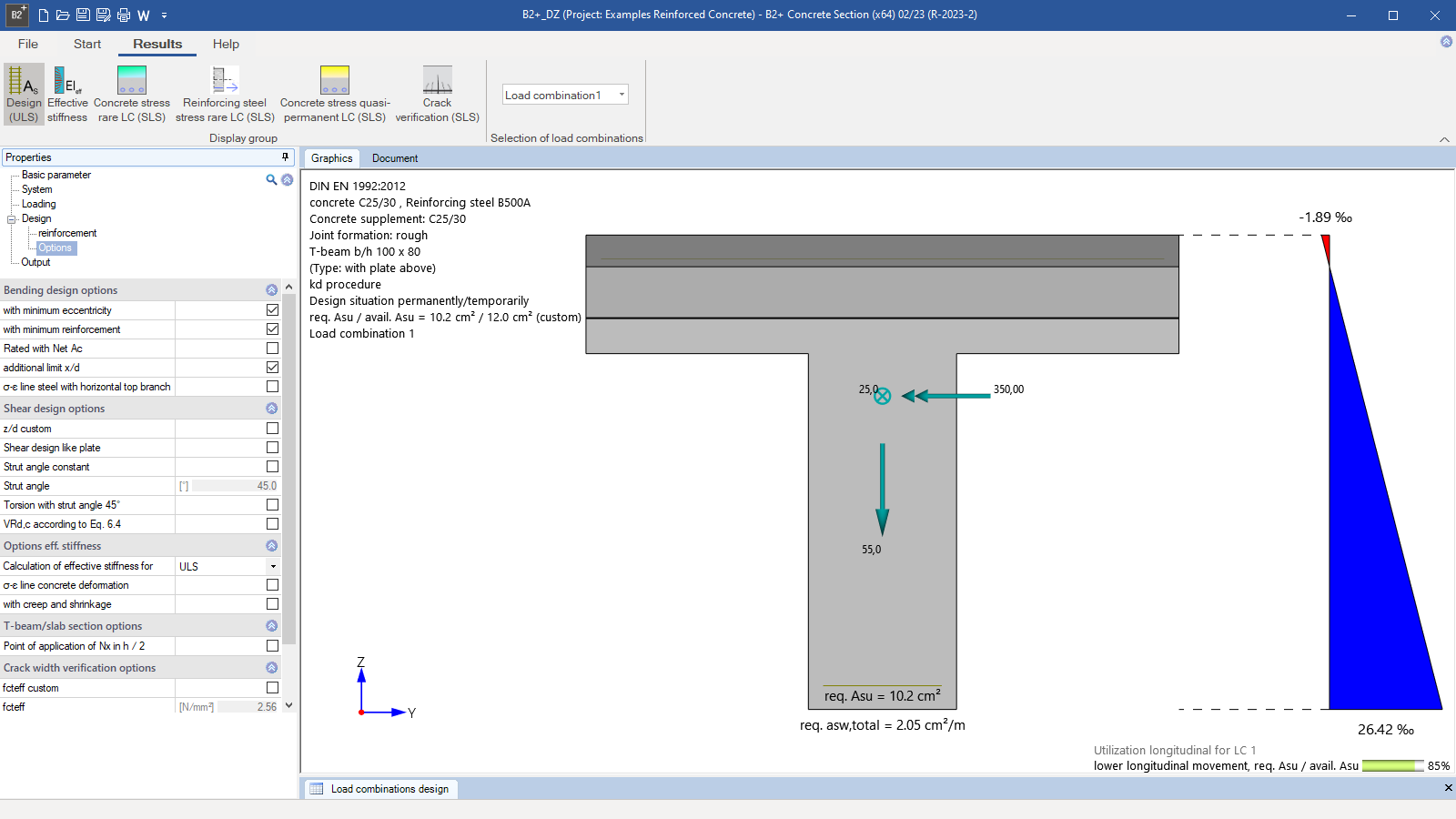Create a new file with the blank page icon
Viewport: 1456px width, 819px height.
pyautogui.click(x=43, y=15)
